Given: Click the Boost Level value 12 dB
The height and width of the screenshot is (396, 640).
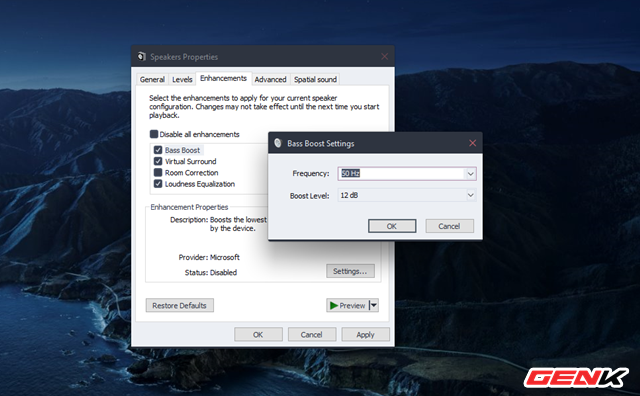Looking at the screenshot, I should (x=349, y=195).
